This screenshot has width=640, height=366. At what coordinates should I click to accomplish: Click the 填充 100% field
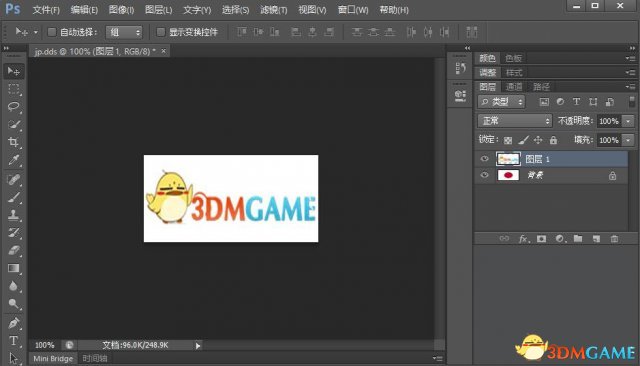coord(609,140)
